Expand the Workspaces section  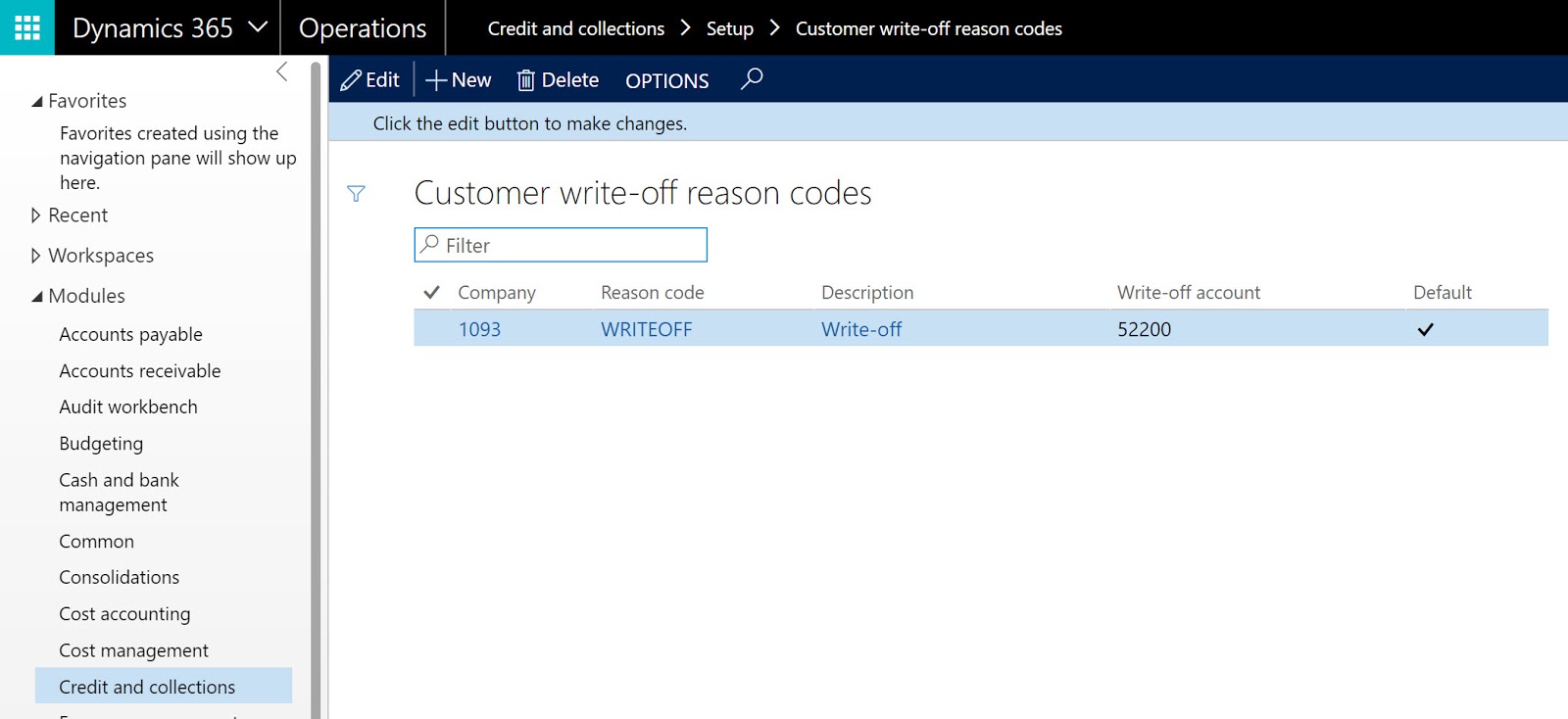pos(36,256)
